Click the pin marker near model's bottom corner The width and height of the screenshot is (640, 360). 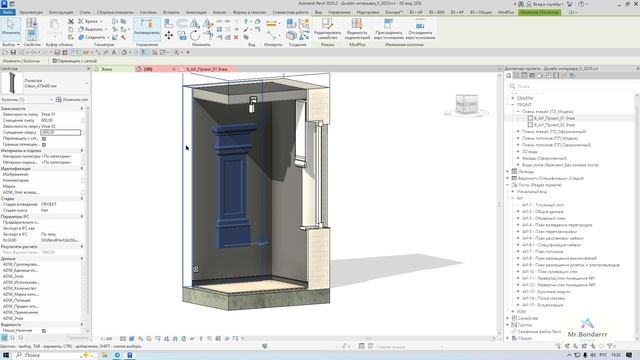click(x=196, y=269)
